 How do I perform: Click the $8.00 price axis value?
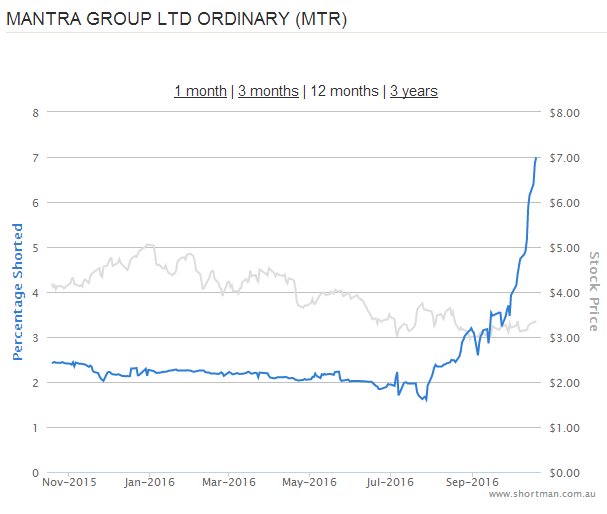tap(564, 113)
